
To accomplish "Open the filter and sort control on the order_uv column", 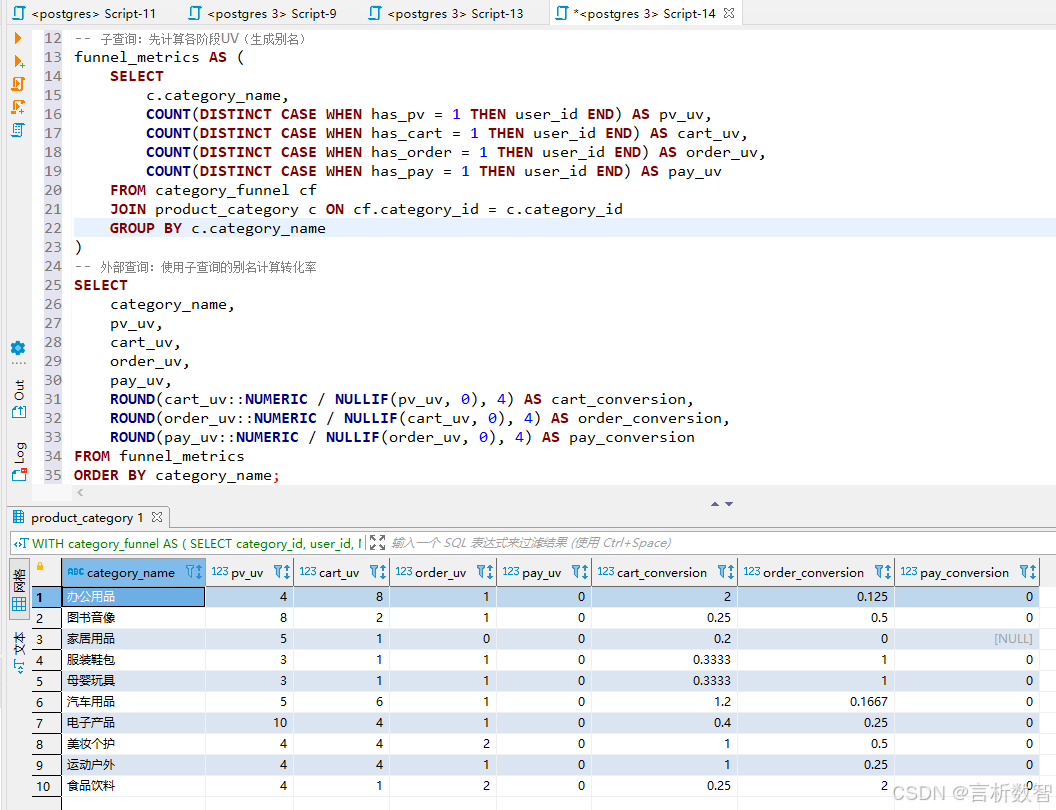I will tap(485, 572).
